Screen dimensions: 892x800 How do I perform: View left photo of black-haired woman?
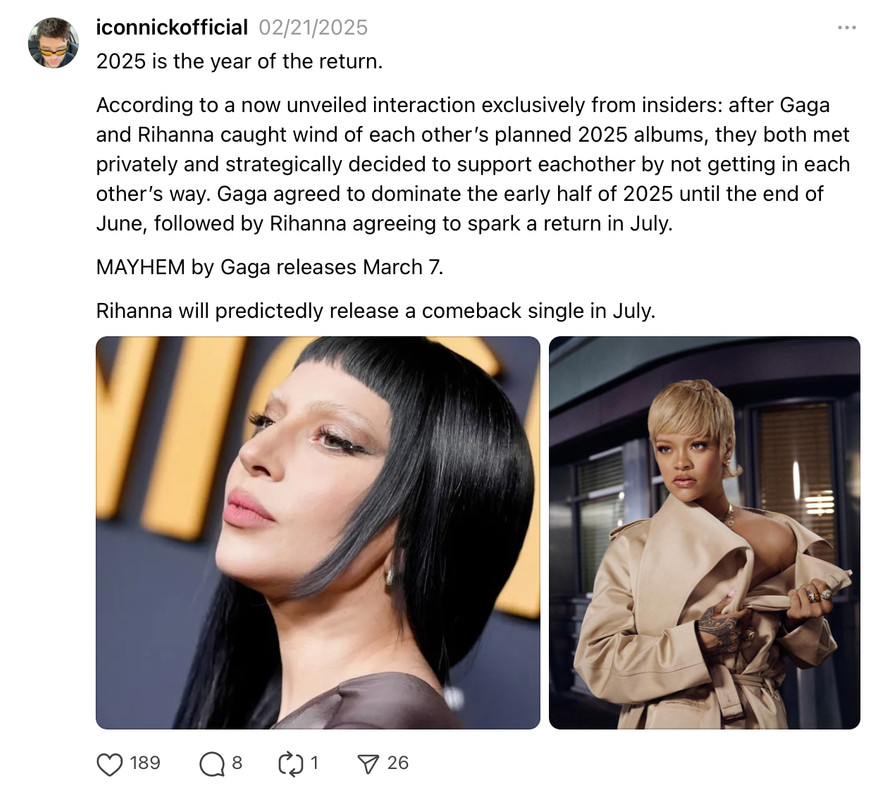point(317,533)
